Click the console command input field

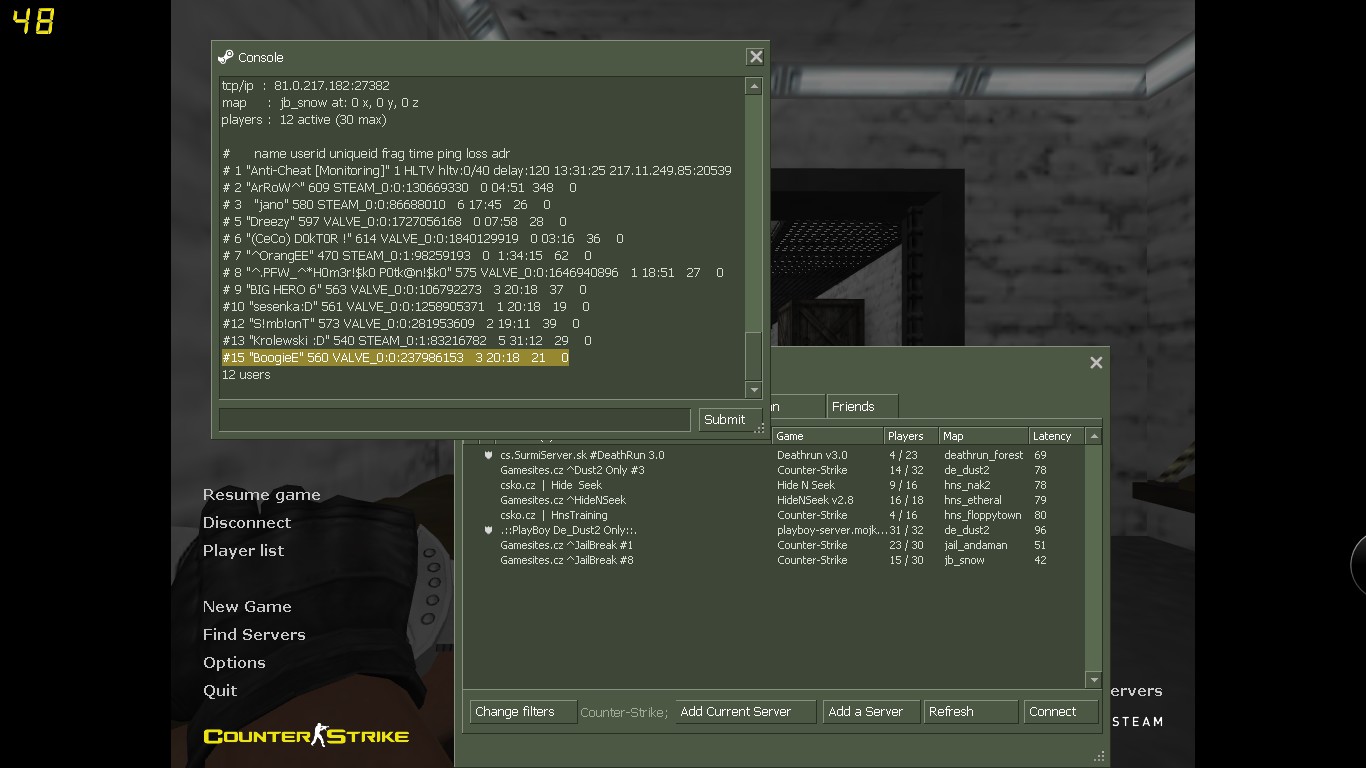pos(454,420)
